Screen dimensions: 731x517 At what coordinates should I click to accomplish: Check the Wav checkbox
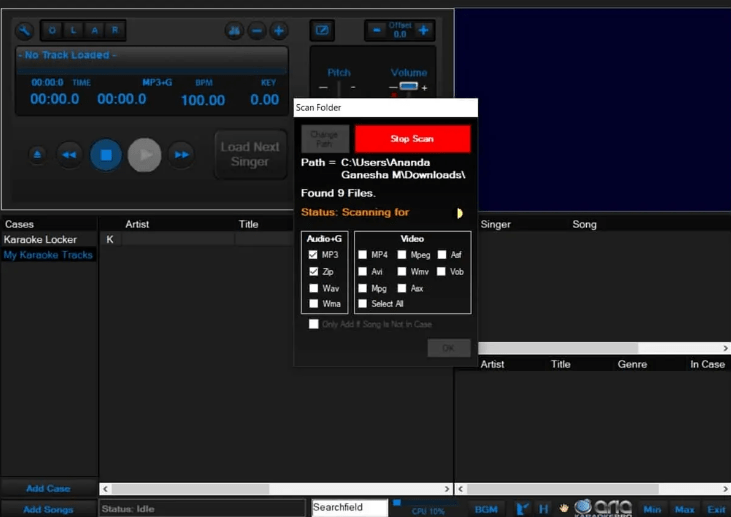[313, 289]
